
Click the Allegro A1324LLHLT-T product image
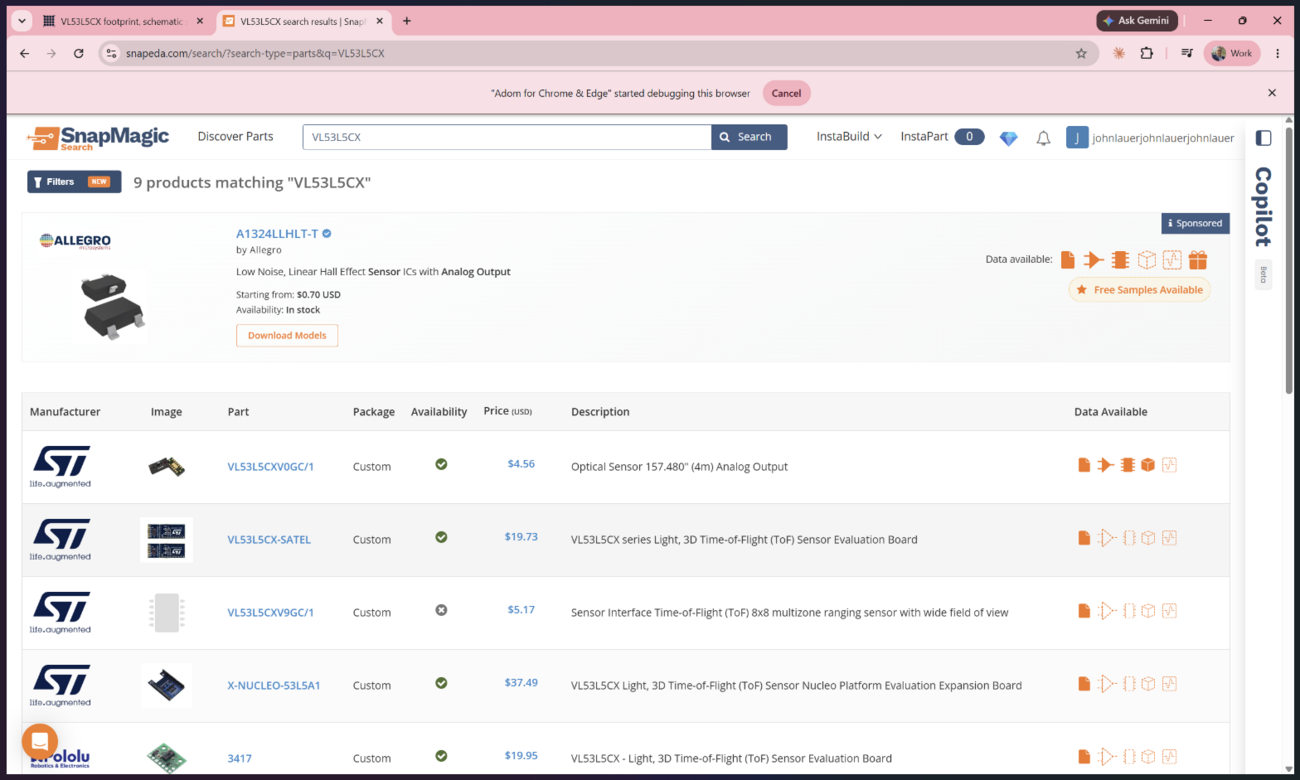(115, 306)
